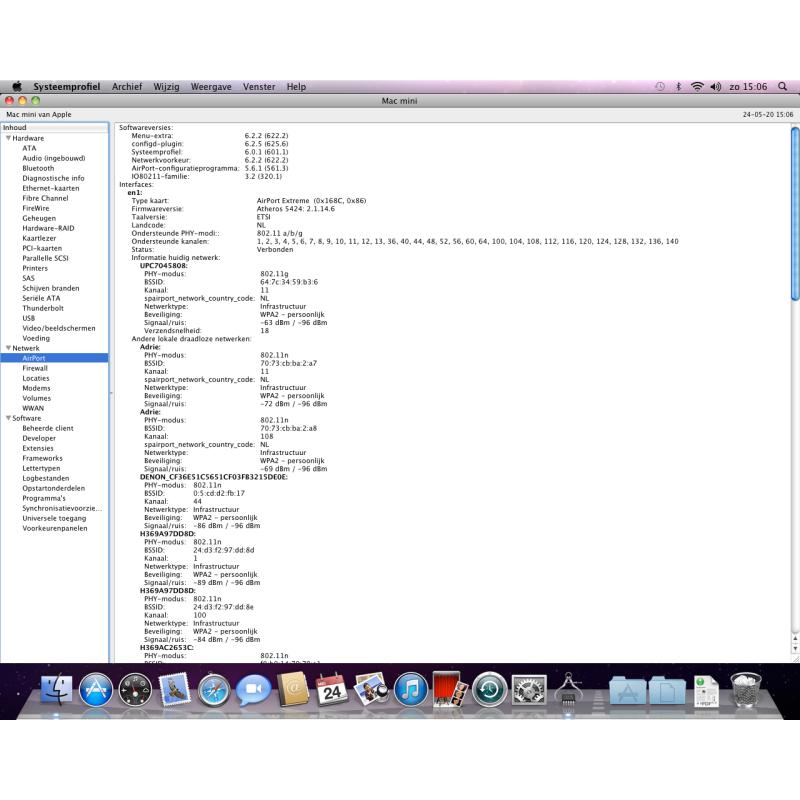Image resolution: width=800 pixels, height=800 pixels.
Task: Select Locaties under Netwerk
Action: [36, 378]
